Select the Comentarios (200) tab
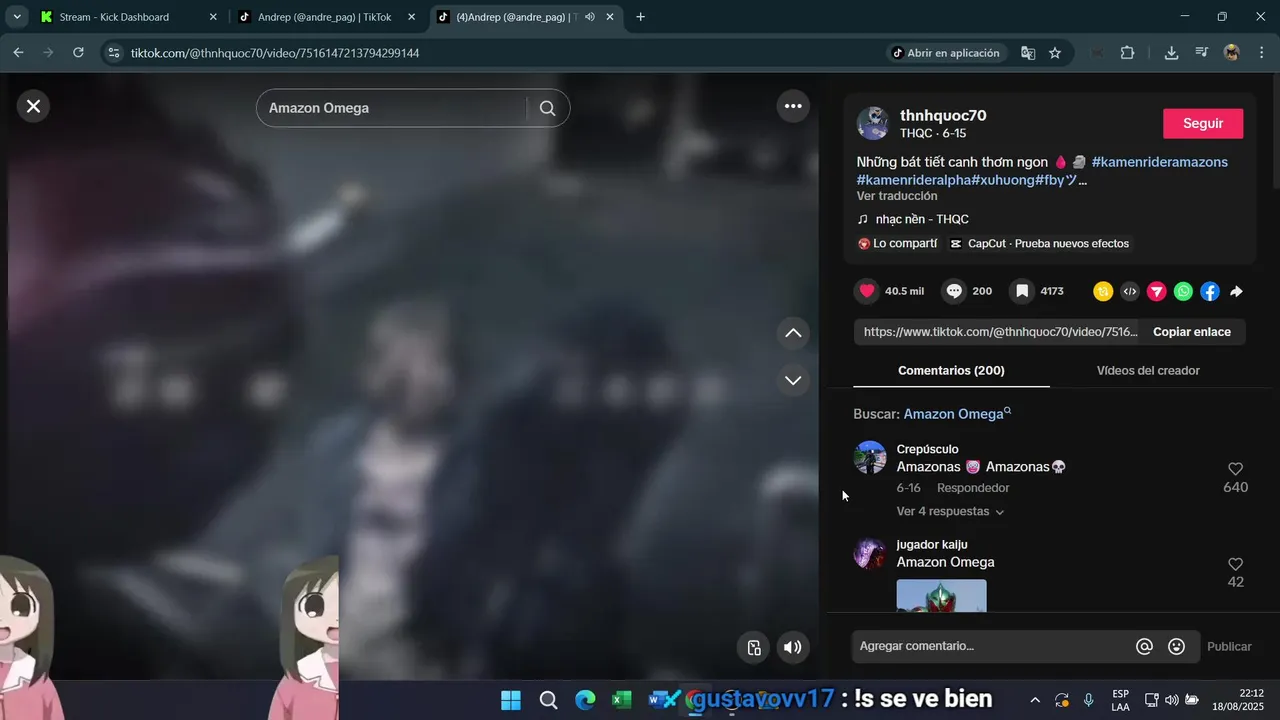This screenshot has height=720, width=1280. 951,370
